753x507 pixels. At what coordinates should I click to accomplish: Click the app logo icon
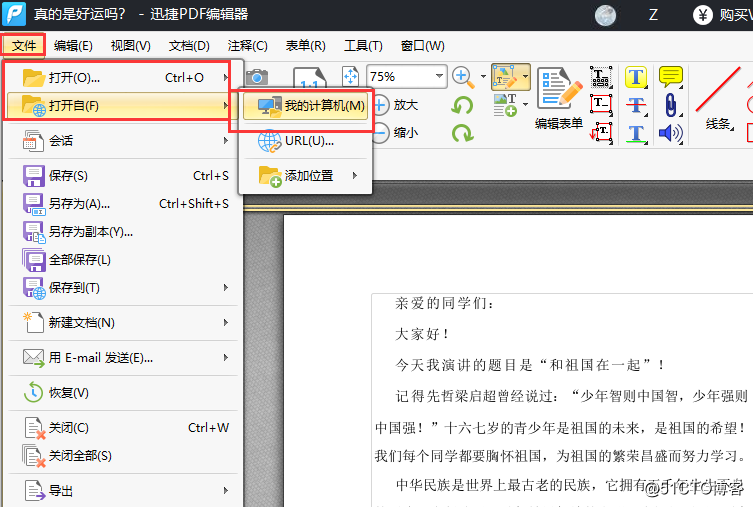(x=14, y=13)
